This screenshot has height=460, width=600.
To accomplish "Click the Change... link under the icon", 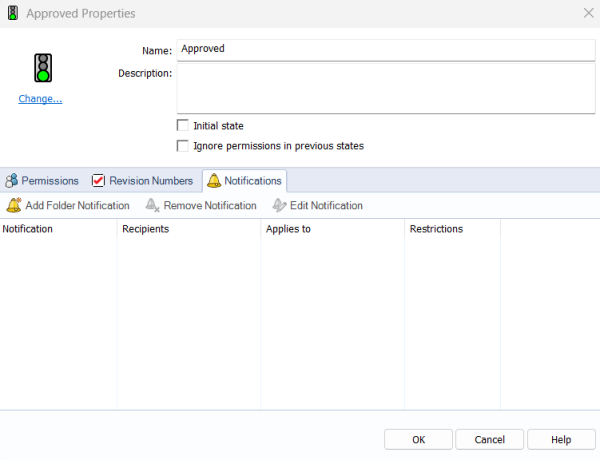I will coord(40,99).
